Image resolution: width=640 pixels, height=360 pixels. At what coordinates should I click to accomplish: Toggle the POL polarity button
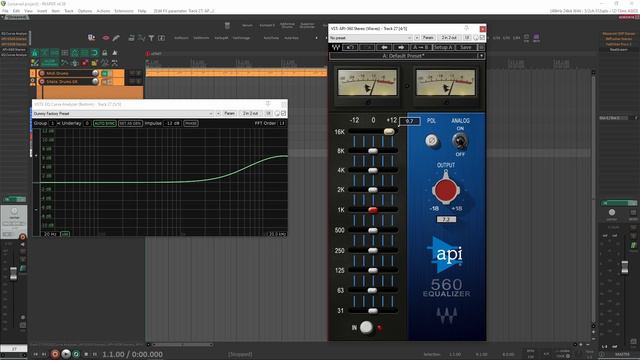tap(431, 140)
